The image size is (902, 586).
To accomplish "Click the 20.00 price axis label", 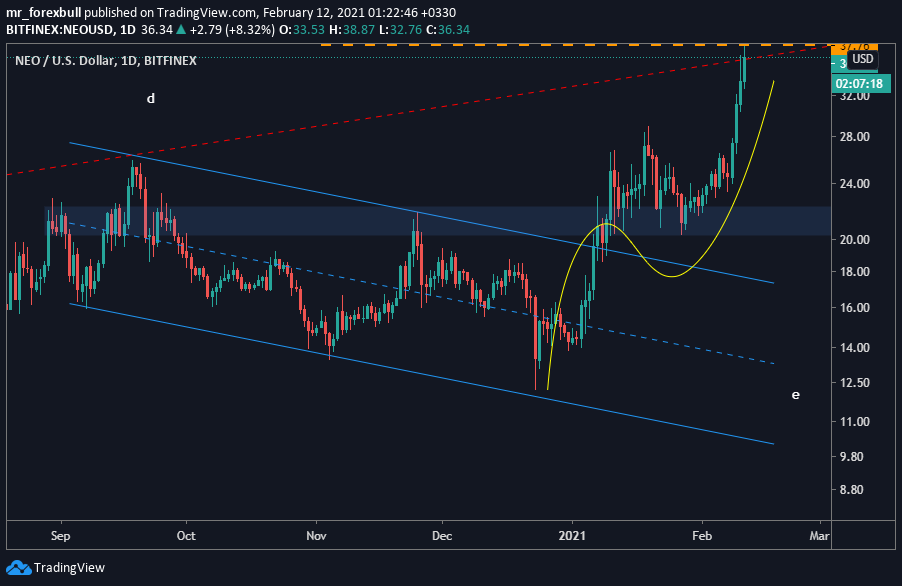I will click(x=855, y=240).
